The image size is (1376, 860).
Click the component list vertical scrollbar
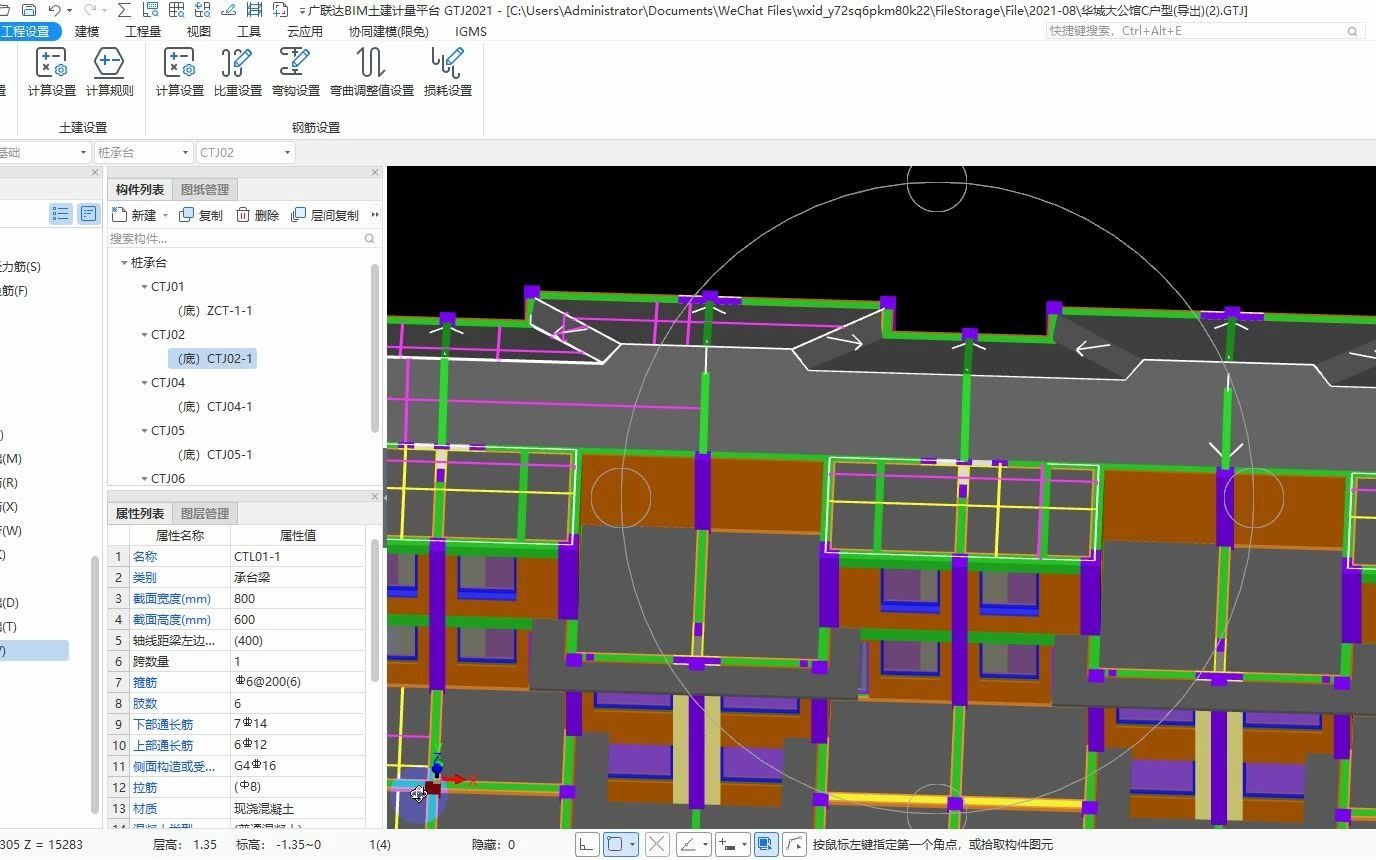[x=375, y=348]
